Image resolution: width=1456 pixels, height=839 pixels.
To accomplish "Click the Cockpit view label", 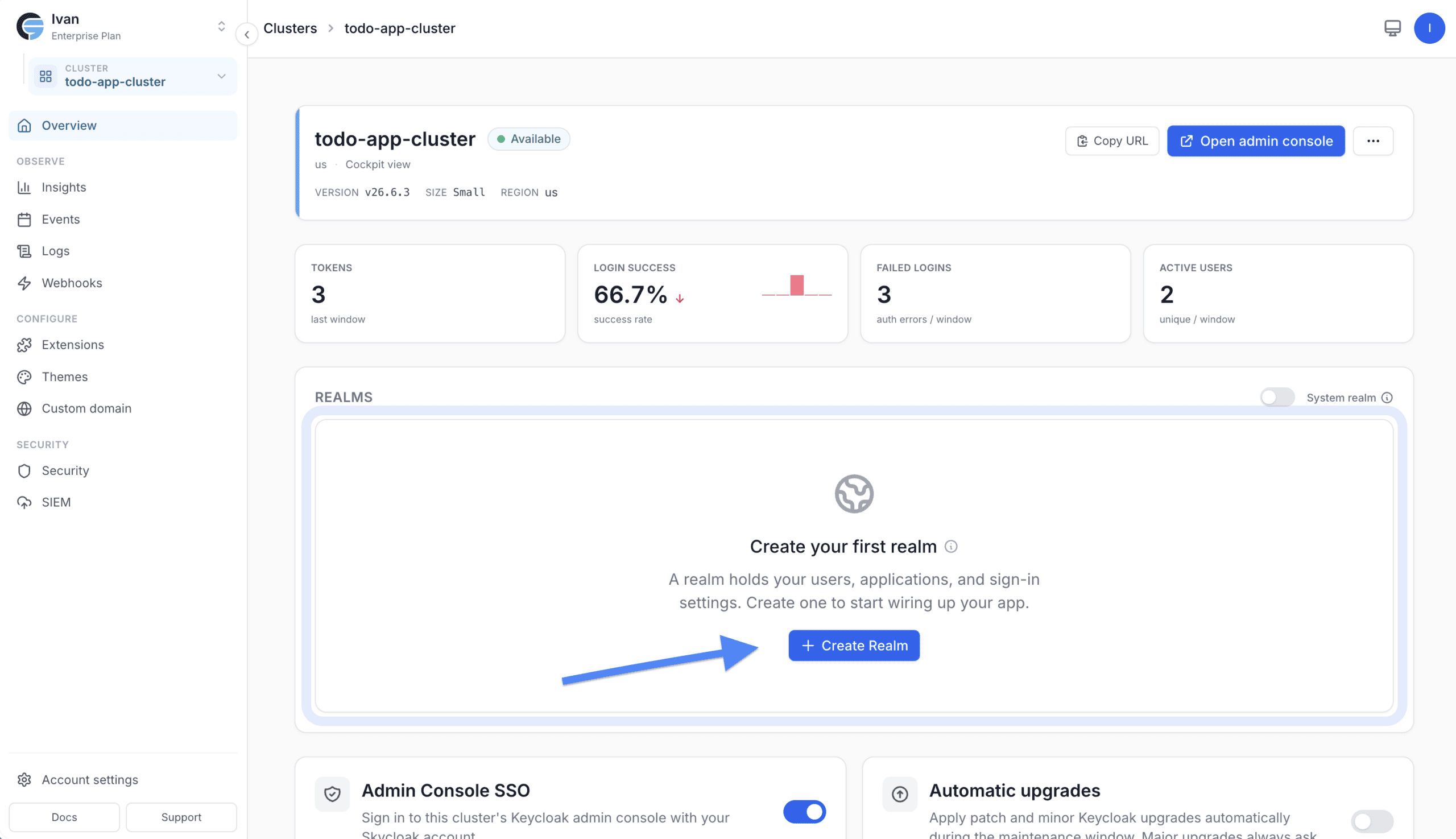I will [x=378, y=164].
